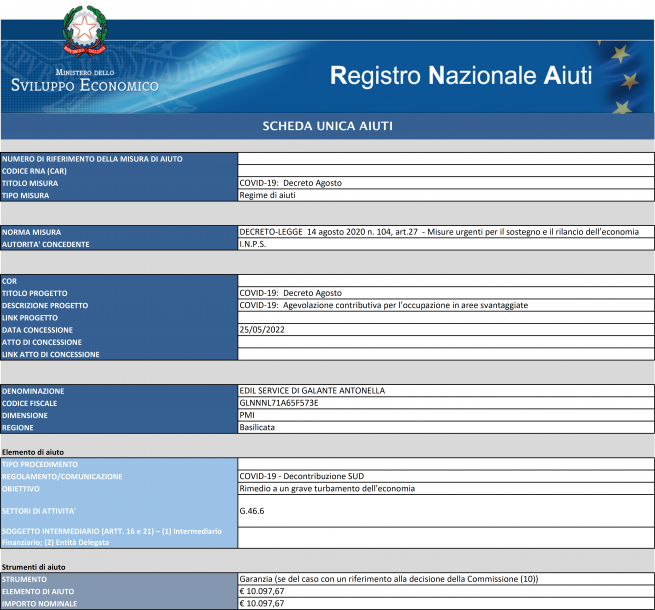Image resolution: width=655 pixels, height=610 pixels.
Task: Click the date '25/05/2022'
Action: point(262,330)
